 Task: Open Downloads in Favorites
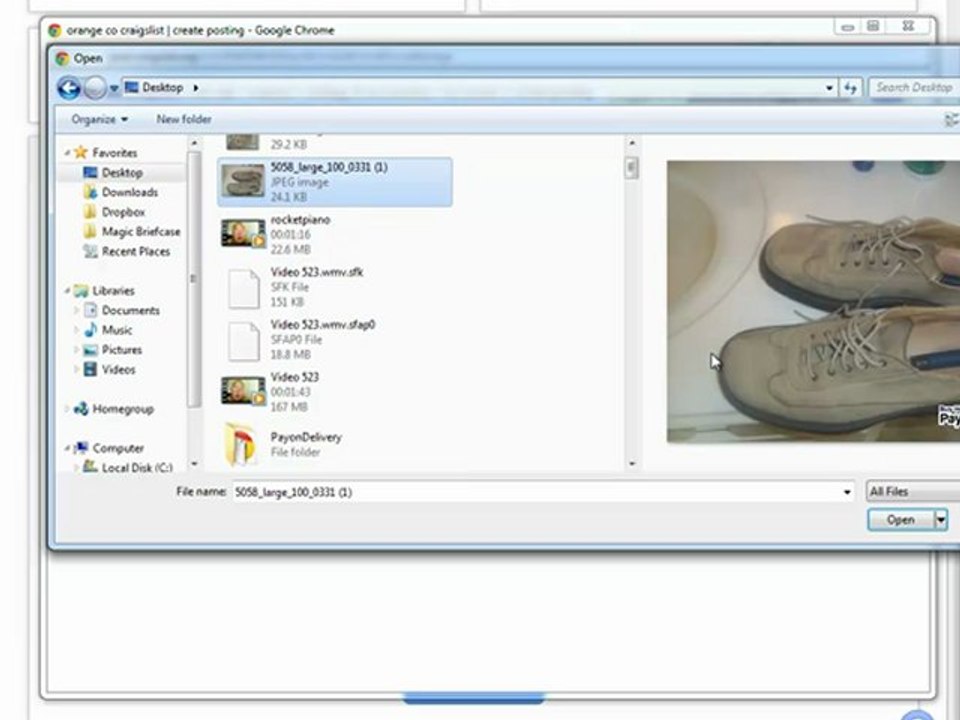[121, 192]
